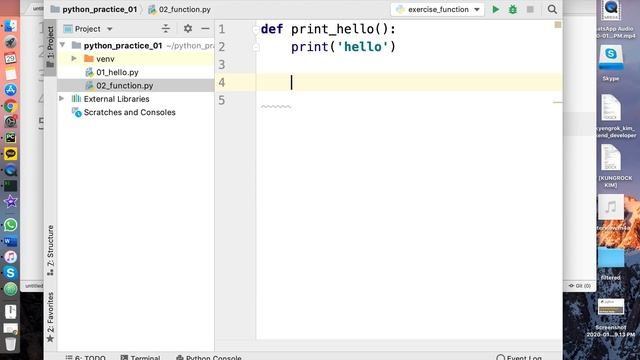Open the Trash in the dock
The height and width of the screenshot is (360, 640).
click(10, 344)
